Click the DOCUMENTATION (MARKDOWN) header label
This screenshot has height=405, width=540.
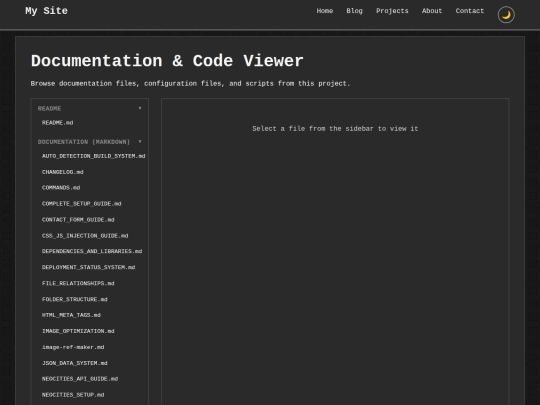(84, 142)
